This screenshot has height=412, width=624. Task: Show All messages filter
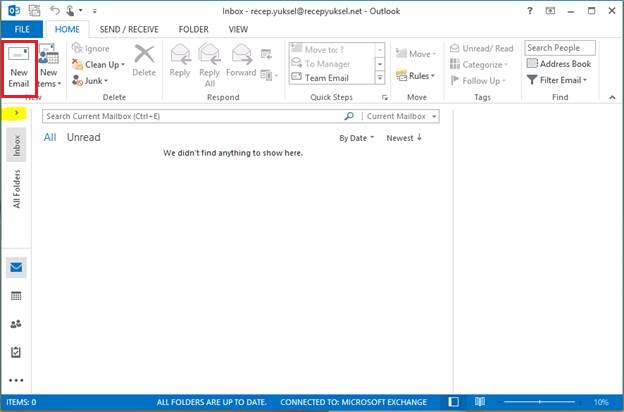coord(50,137)
